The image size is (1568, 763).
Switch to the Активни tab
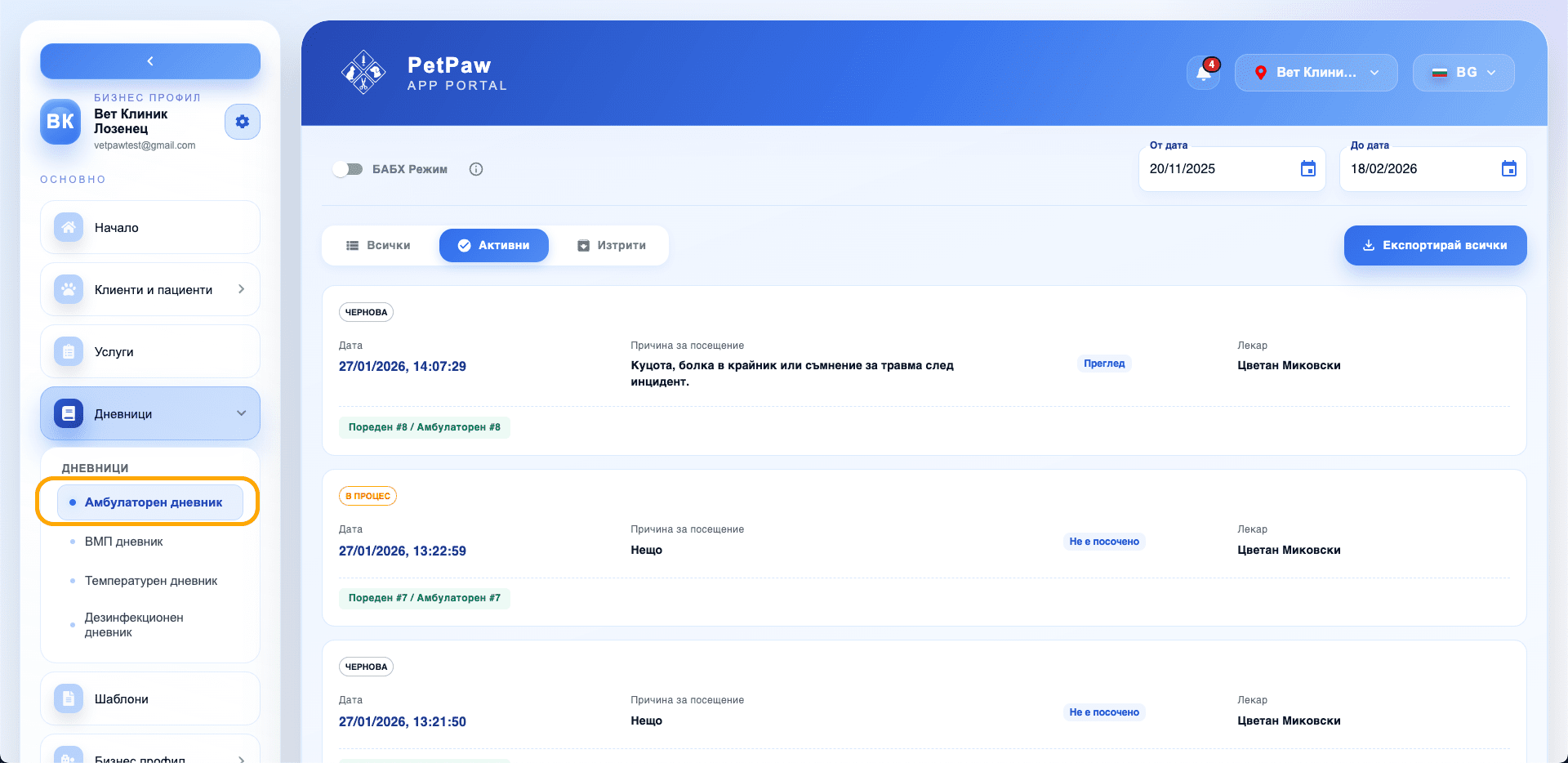coord(494,245)
